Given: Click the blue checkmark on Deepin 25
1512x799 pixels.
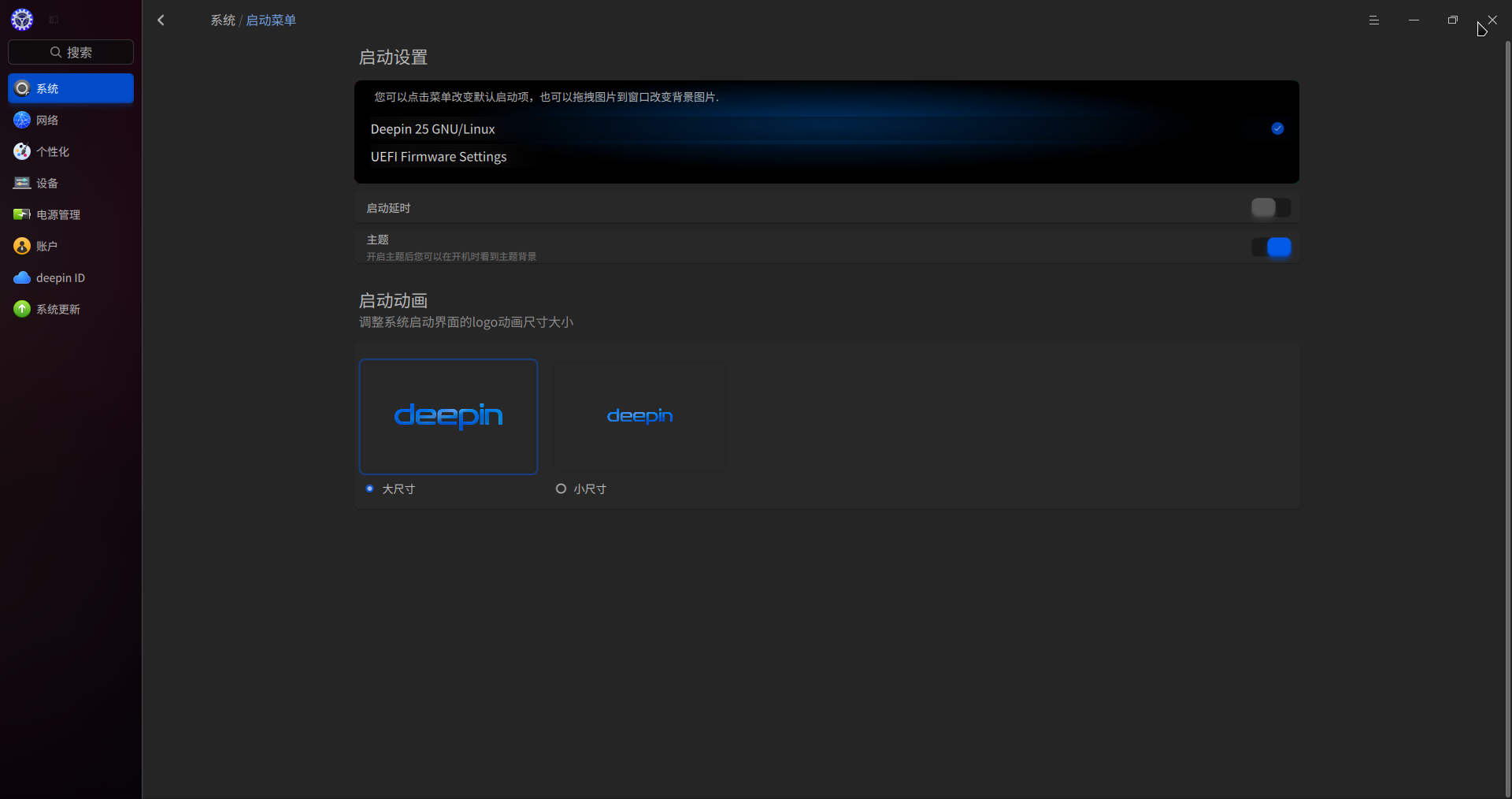Looking at the screenshot, I should tap(1277, 128).
